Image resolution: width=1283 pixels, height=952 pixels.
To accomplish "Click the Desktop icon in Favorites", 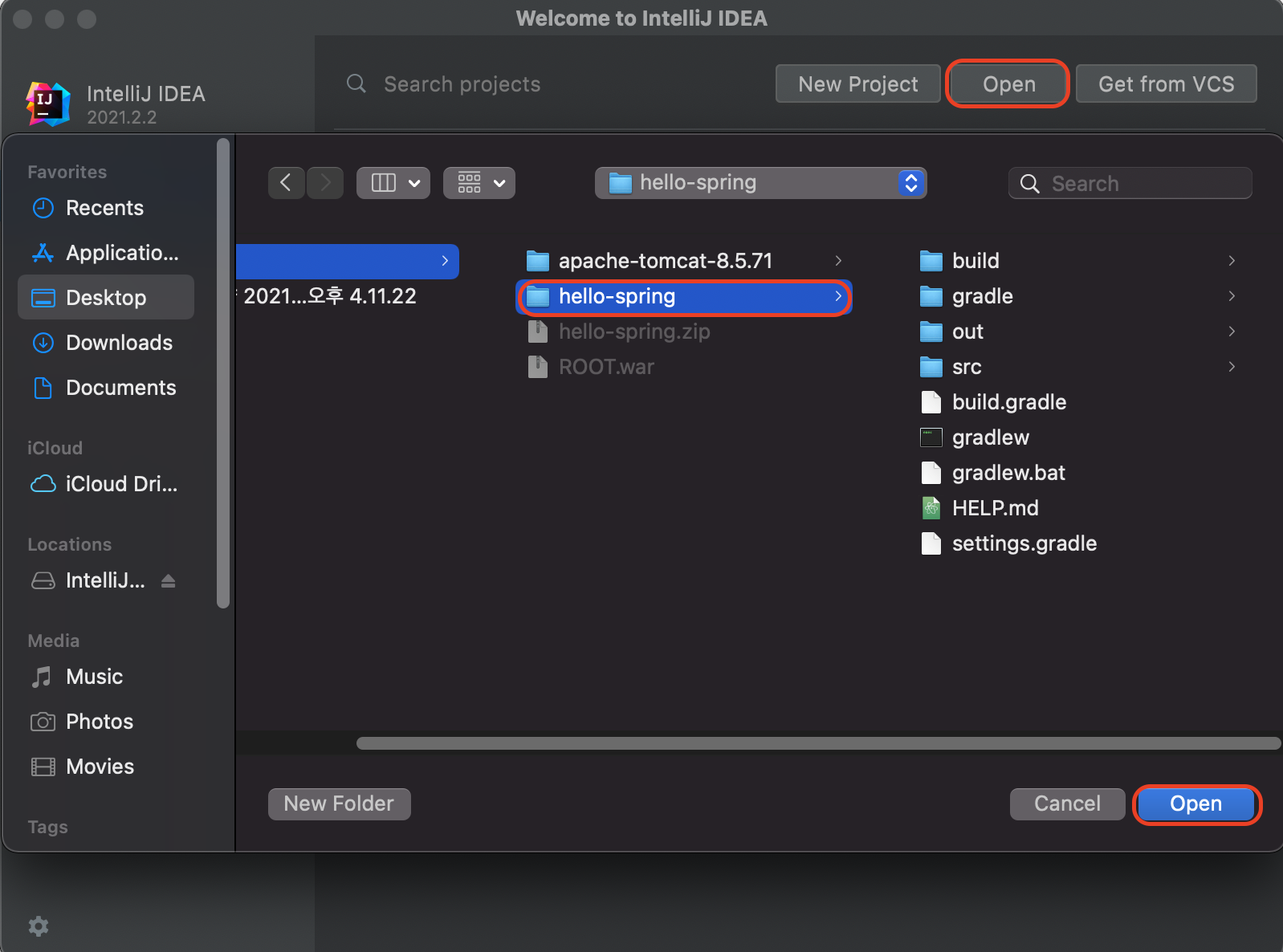I will pyautogui.click(x=43, y=298).
